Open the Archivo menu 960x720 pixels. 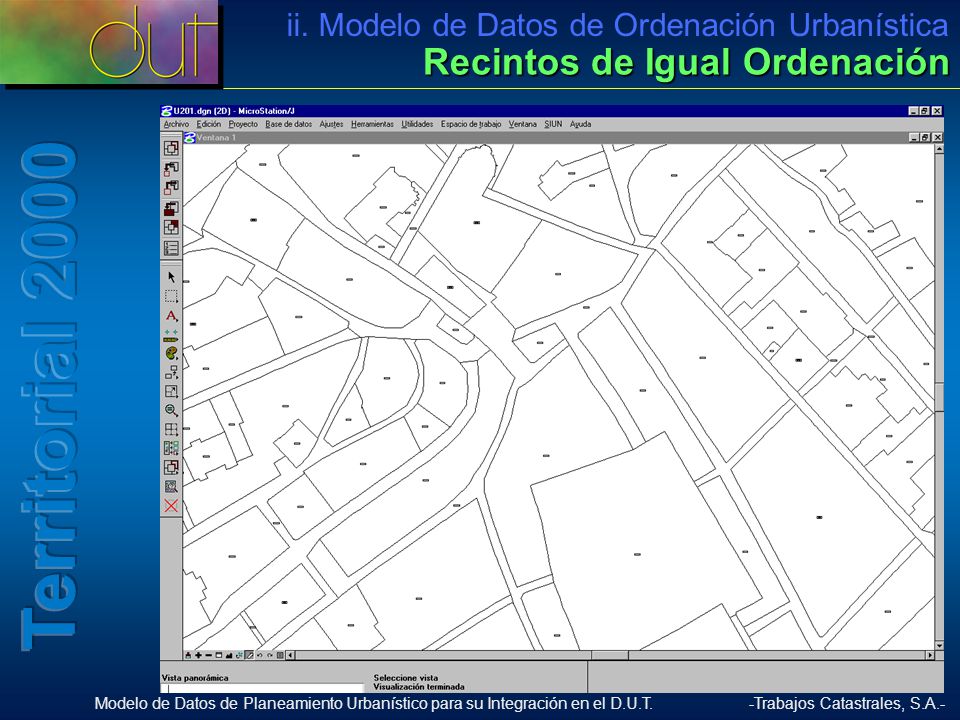click(176, 124)
